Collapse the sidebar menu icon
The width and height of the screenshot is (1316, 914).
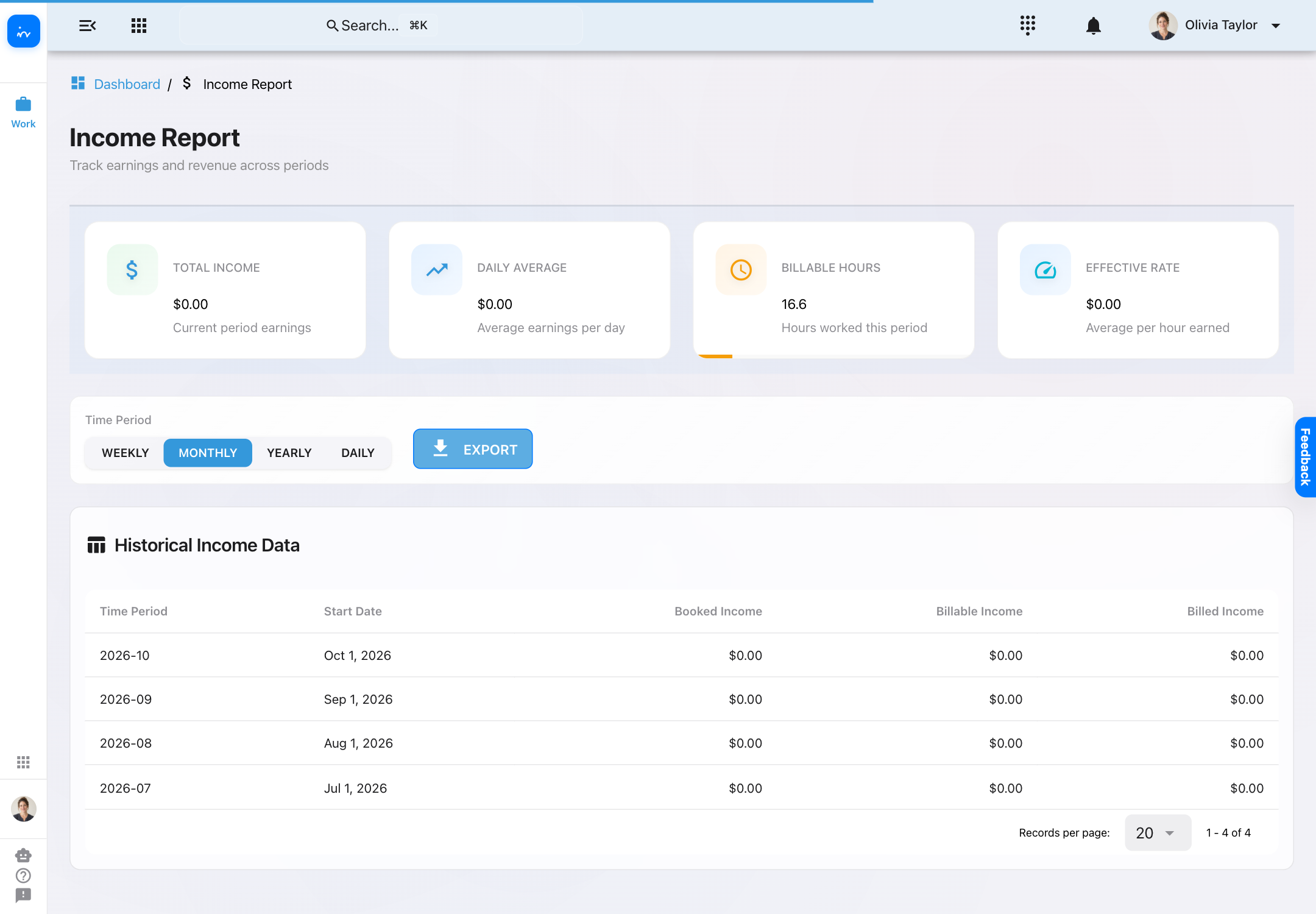(87, 26)
